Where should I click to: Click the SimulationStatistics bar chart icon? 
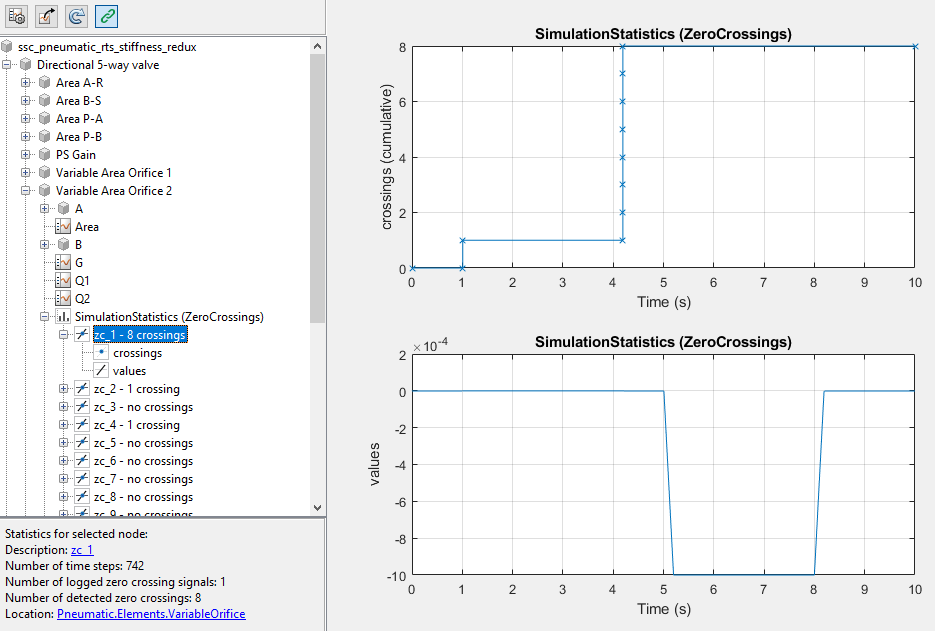pyautogui.click(x=63, y=317)
